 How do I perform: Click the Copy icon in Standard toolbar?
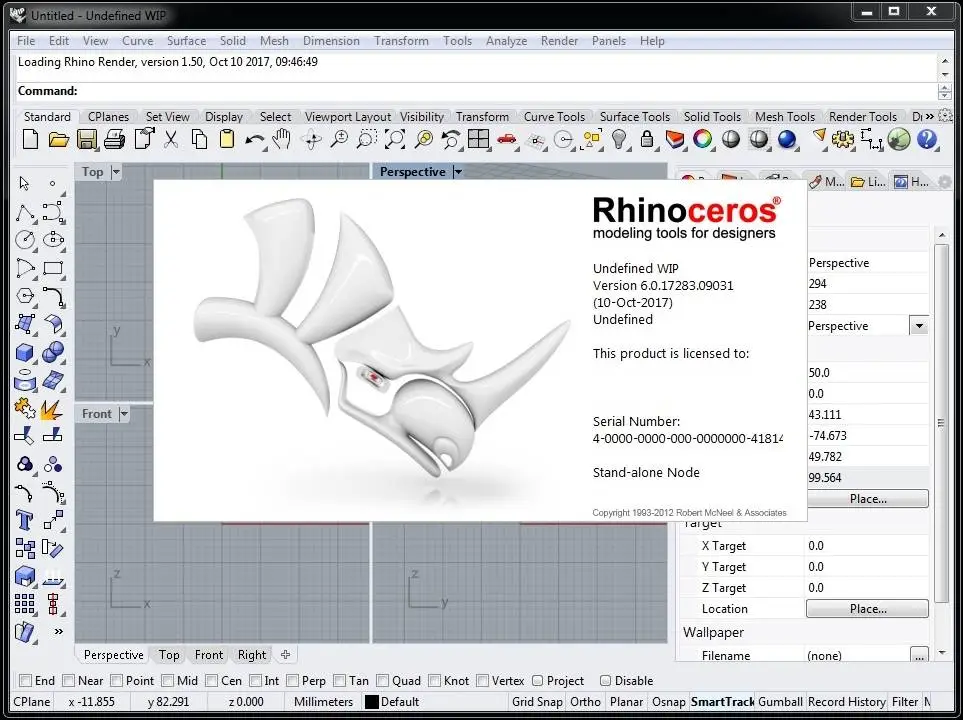(x=199, y=139)
